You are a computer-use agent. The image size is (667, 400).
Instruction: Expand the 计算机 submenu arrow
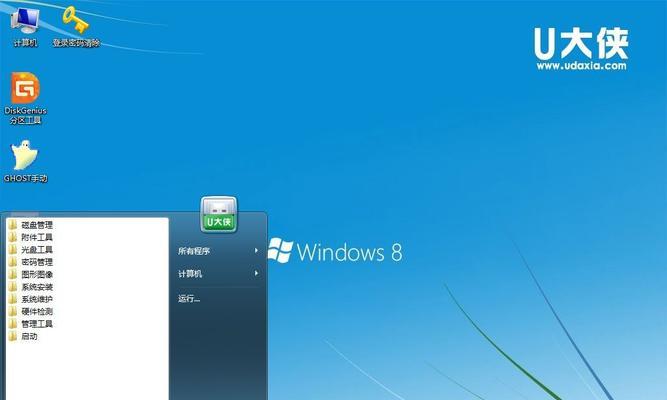pos(256,273)
